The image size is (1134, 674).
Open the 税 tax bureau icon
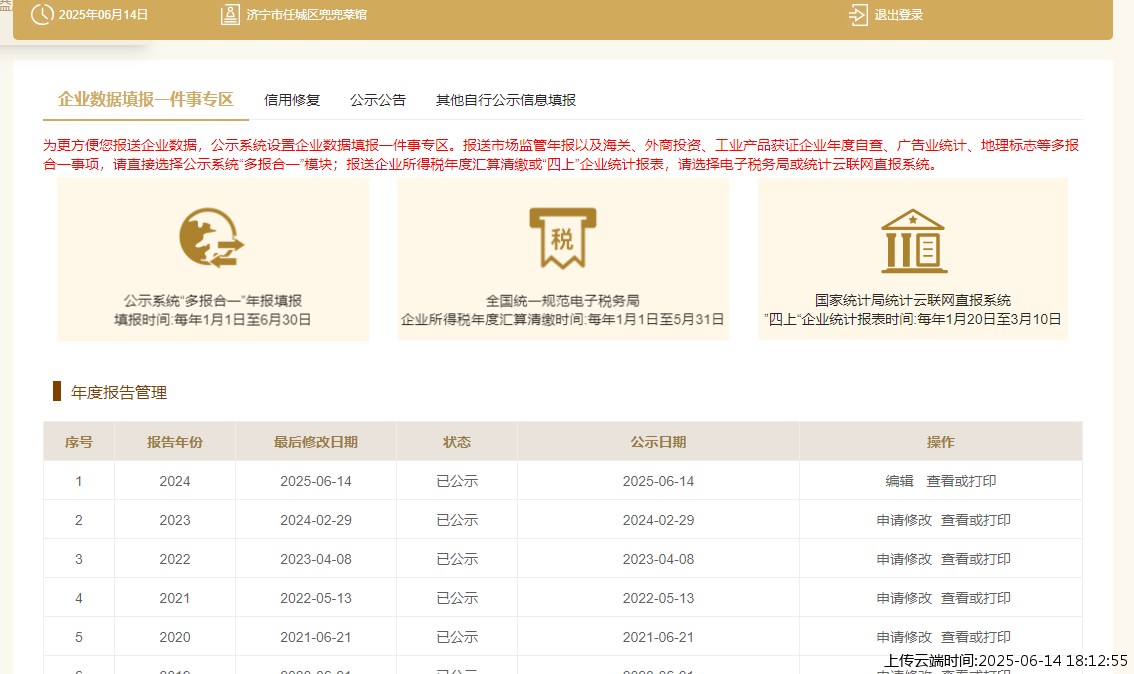(563, 238)
